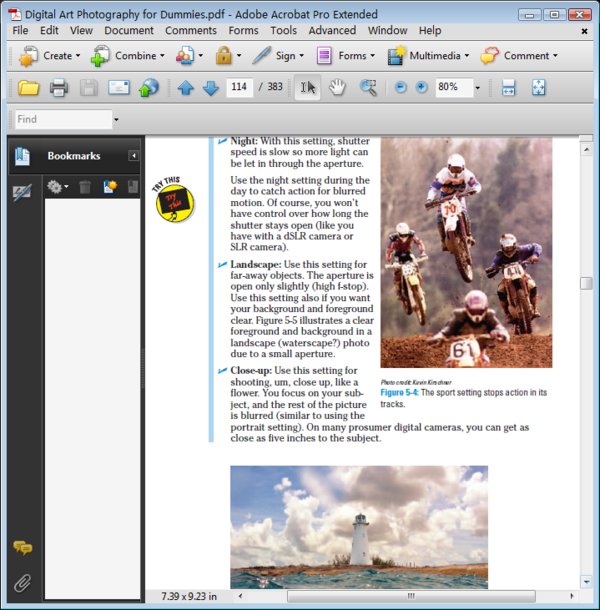Click the vertical scrollbar down arrow
The height and width of the screenshot is (610, 600).
pos(586,582)
